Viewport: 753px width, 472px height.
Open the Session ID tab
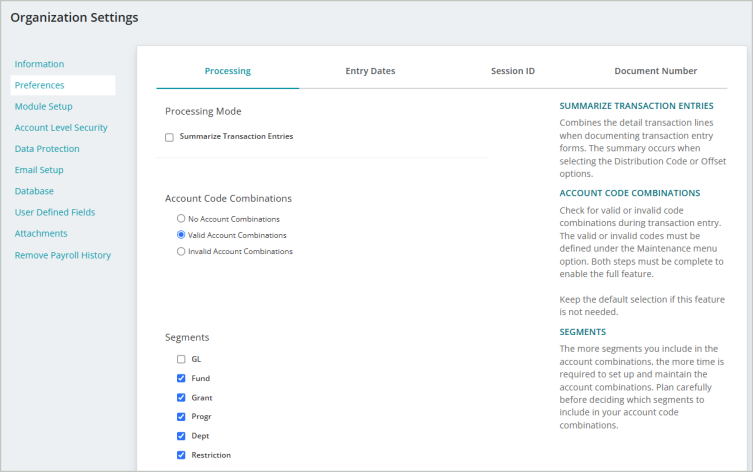coord(512,71)
